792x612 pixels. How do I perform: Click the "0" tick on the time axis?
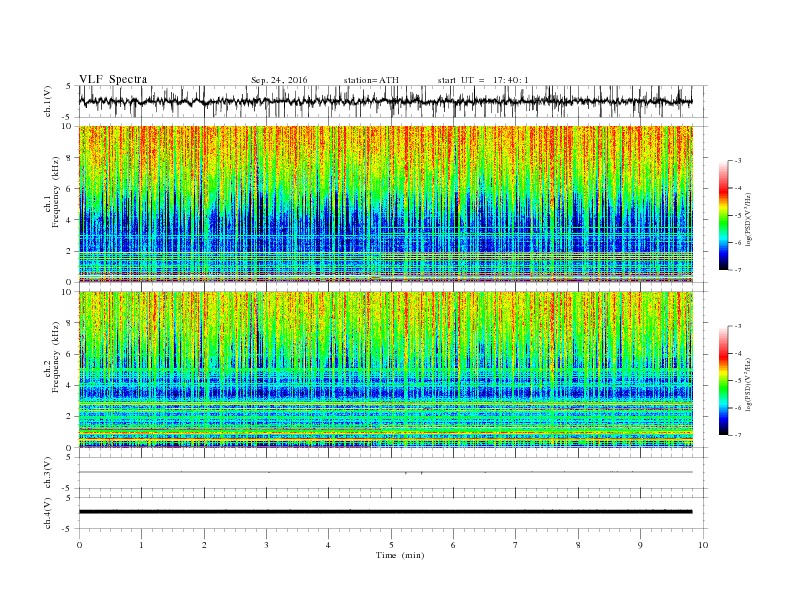[x=79, y=545]
